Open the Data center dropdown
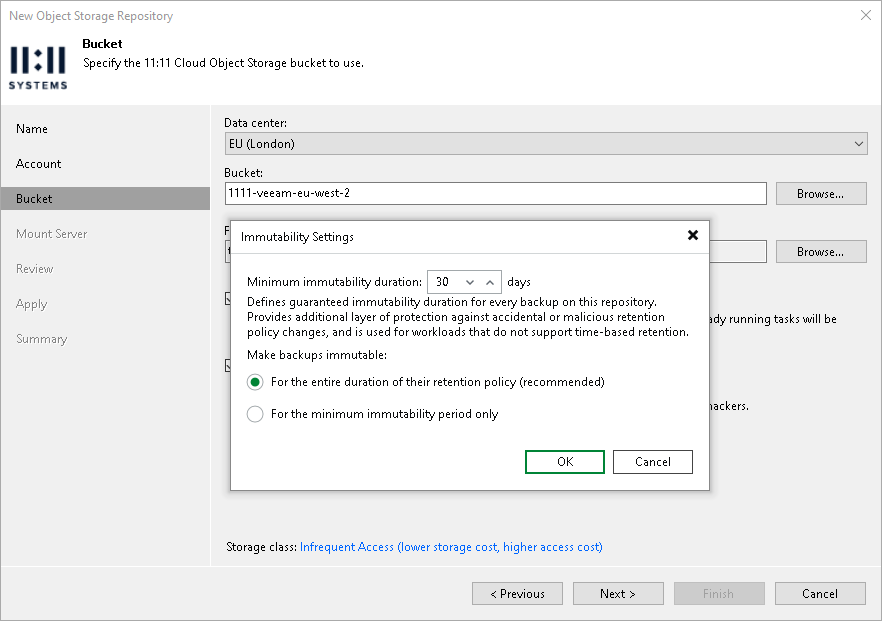 (x=546, y=143)
